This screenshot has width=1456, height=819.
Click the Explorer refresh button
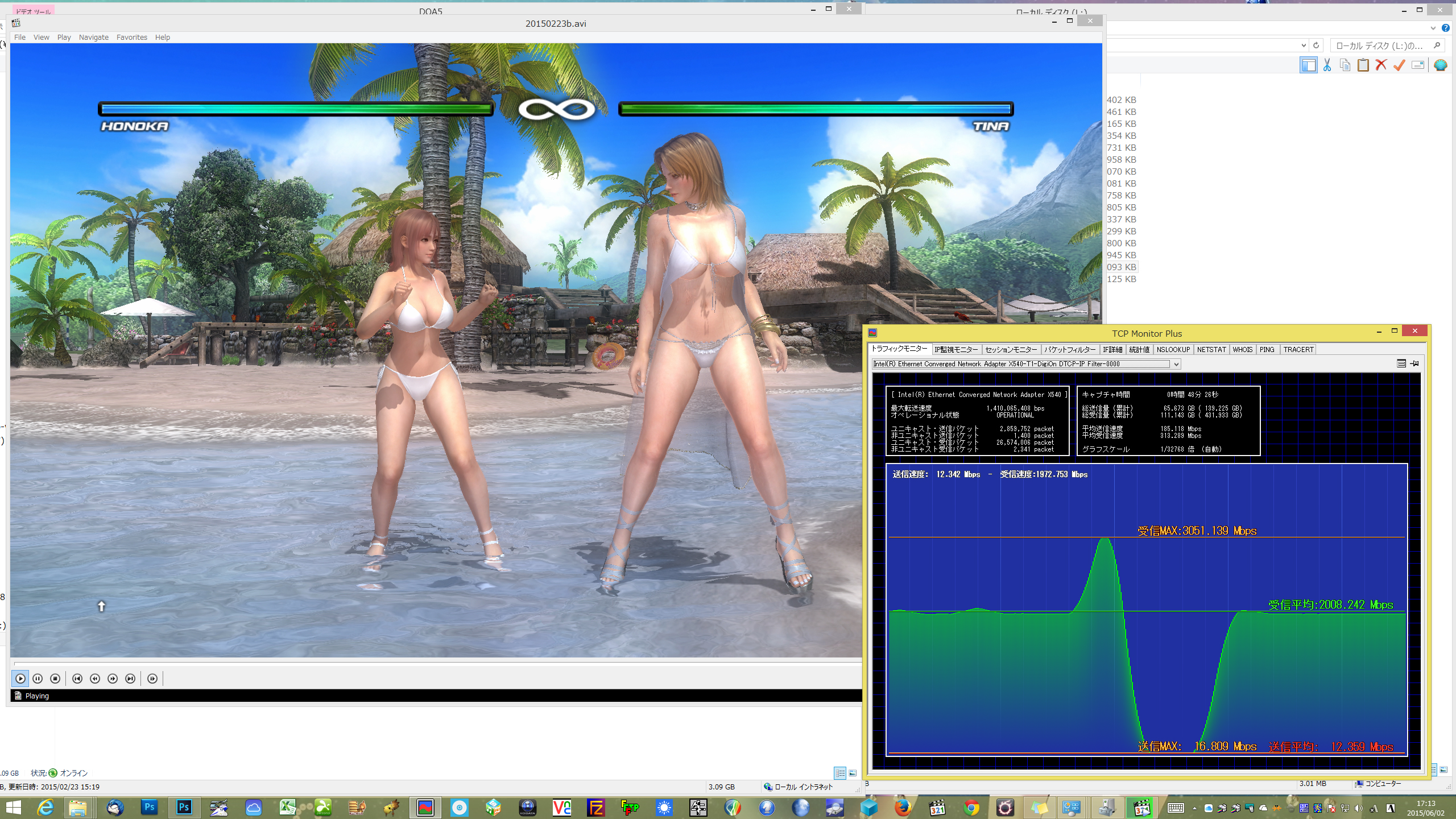1316,45
